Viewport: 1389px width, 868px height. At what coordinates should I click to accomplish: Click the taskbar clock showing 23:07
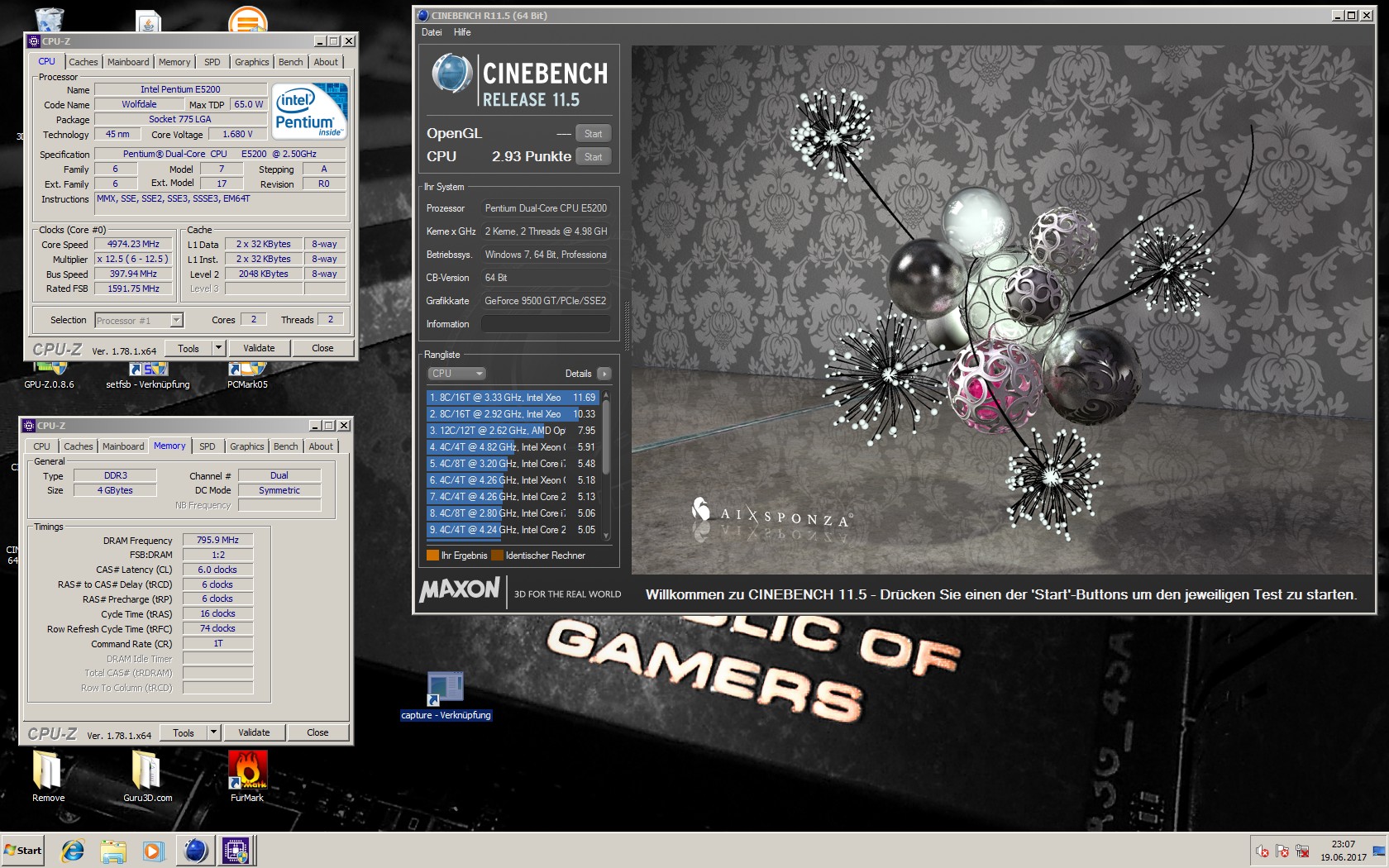pos(1344,851)
